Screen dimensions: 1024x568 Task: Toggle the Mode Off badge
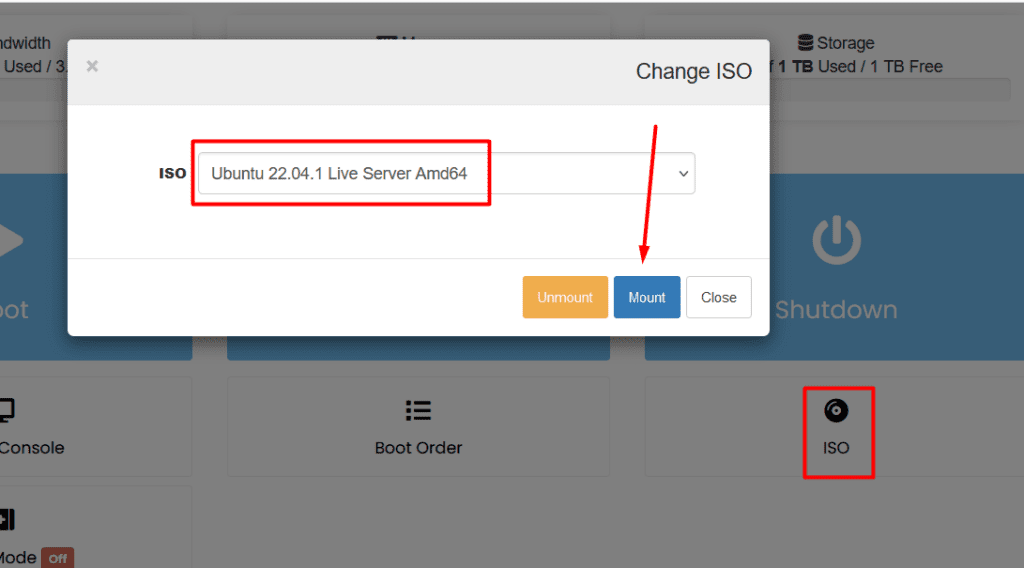click(x=57, y=558)
